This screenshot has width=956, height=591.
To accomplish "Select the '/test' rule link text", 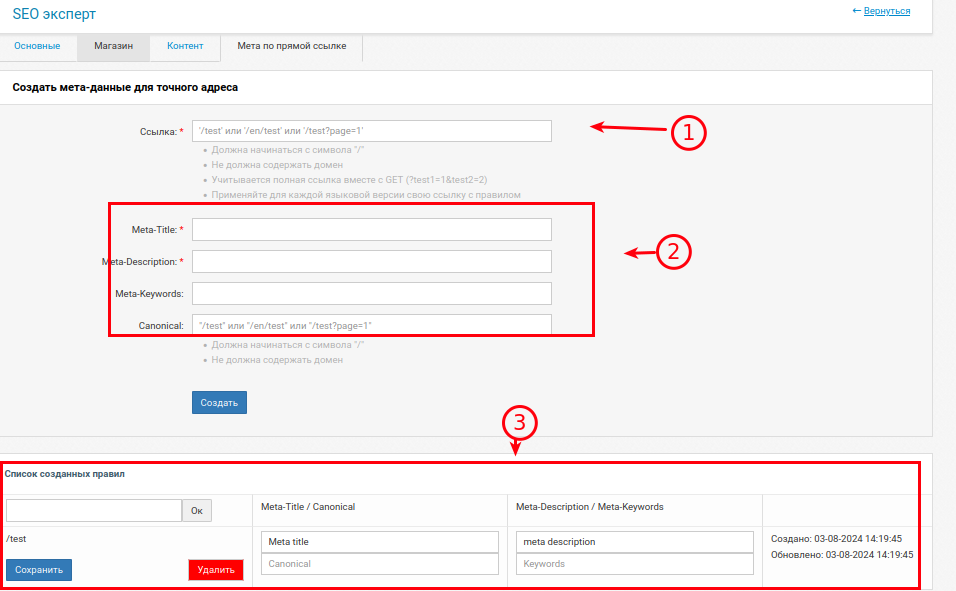I will [x=16, y=539].
